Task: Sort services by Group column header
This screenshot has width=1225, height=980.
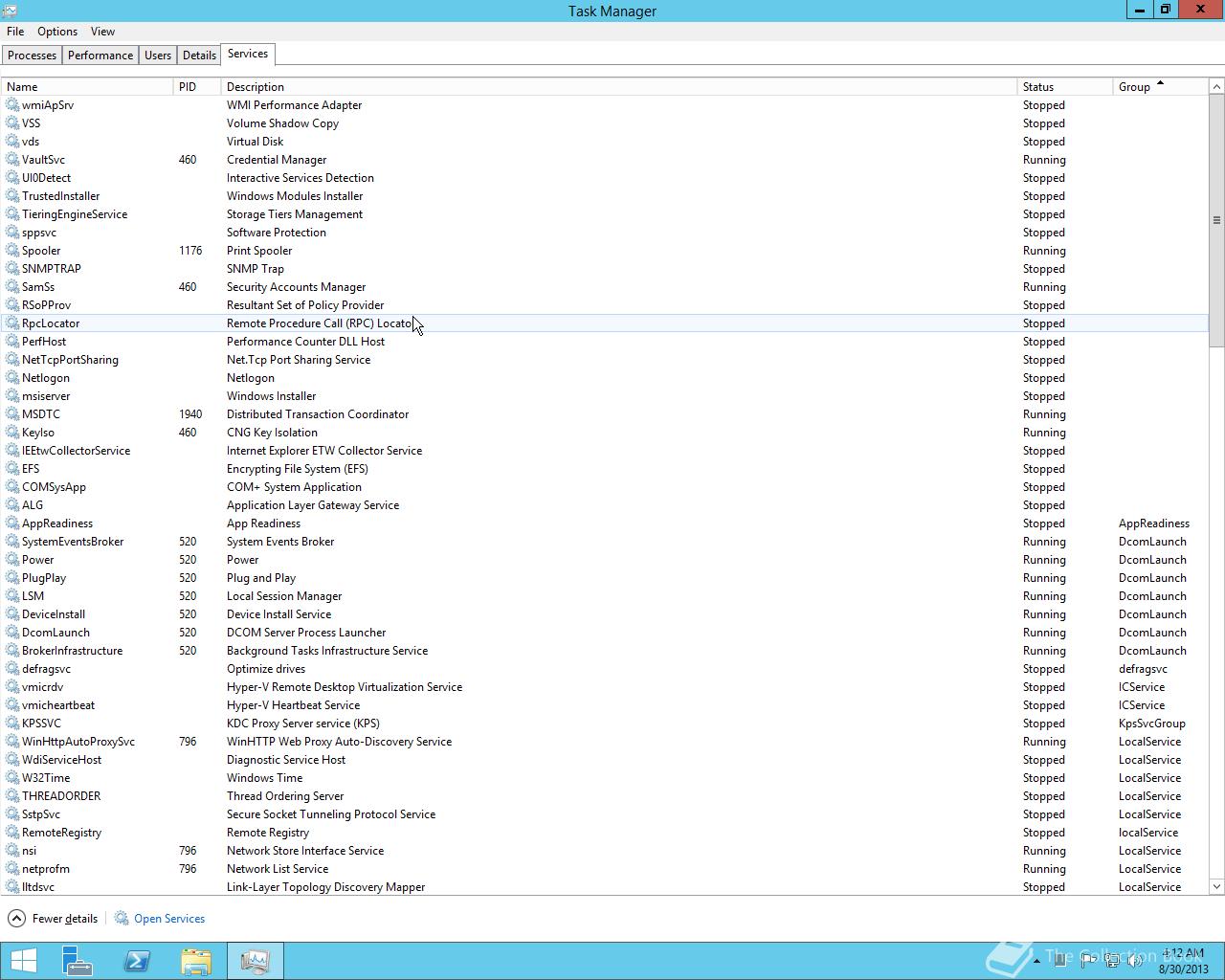Action: (1159, 87)
